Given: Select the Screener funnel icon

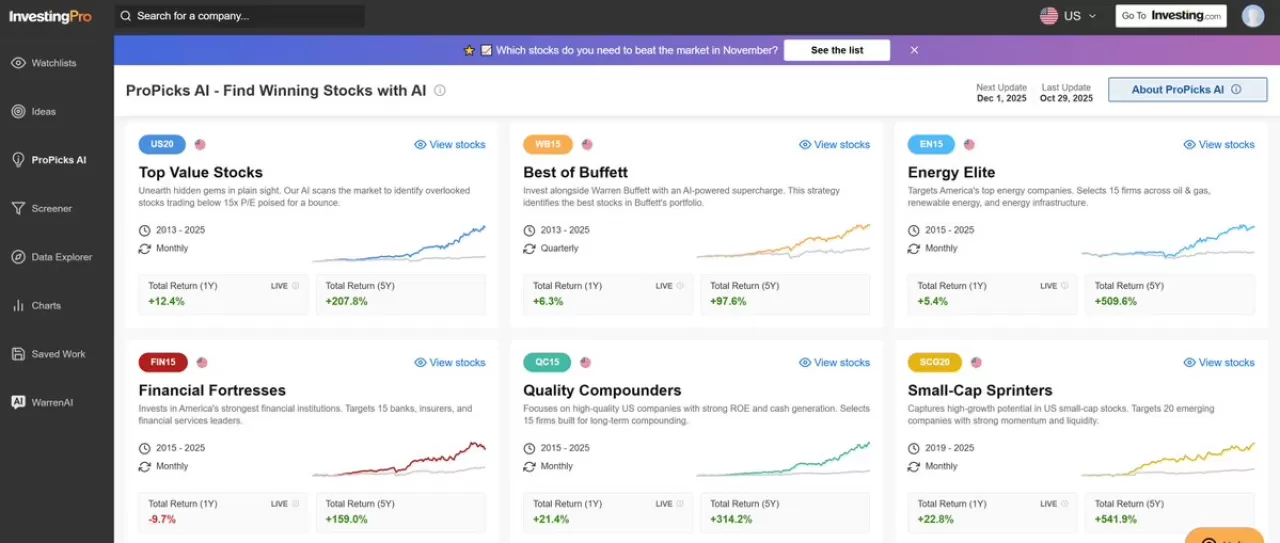Looking at the screenshot, I should tap(18, 209).
